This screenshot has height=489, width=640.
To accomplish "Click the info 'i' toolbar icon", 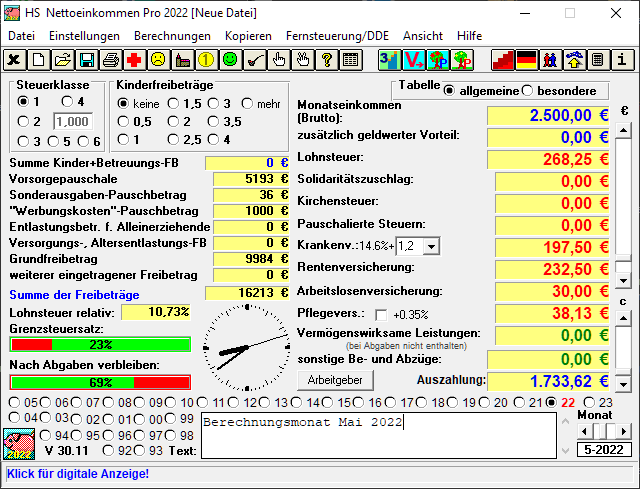I will pos(622,60).
